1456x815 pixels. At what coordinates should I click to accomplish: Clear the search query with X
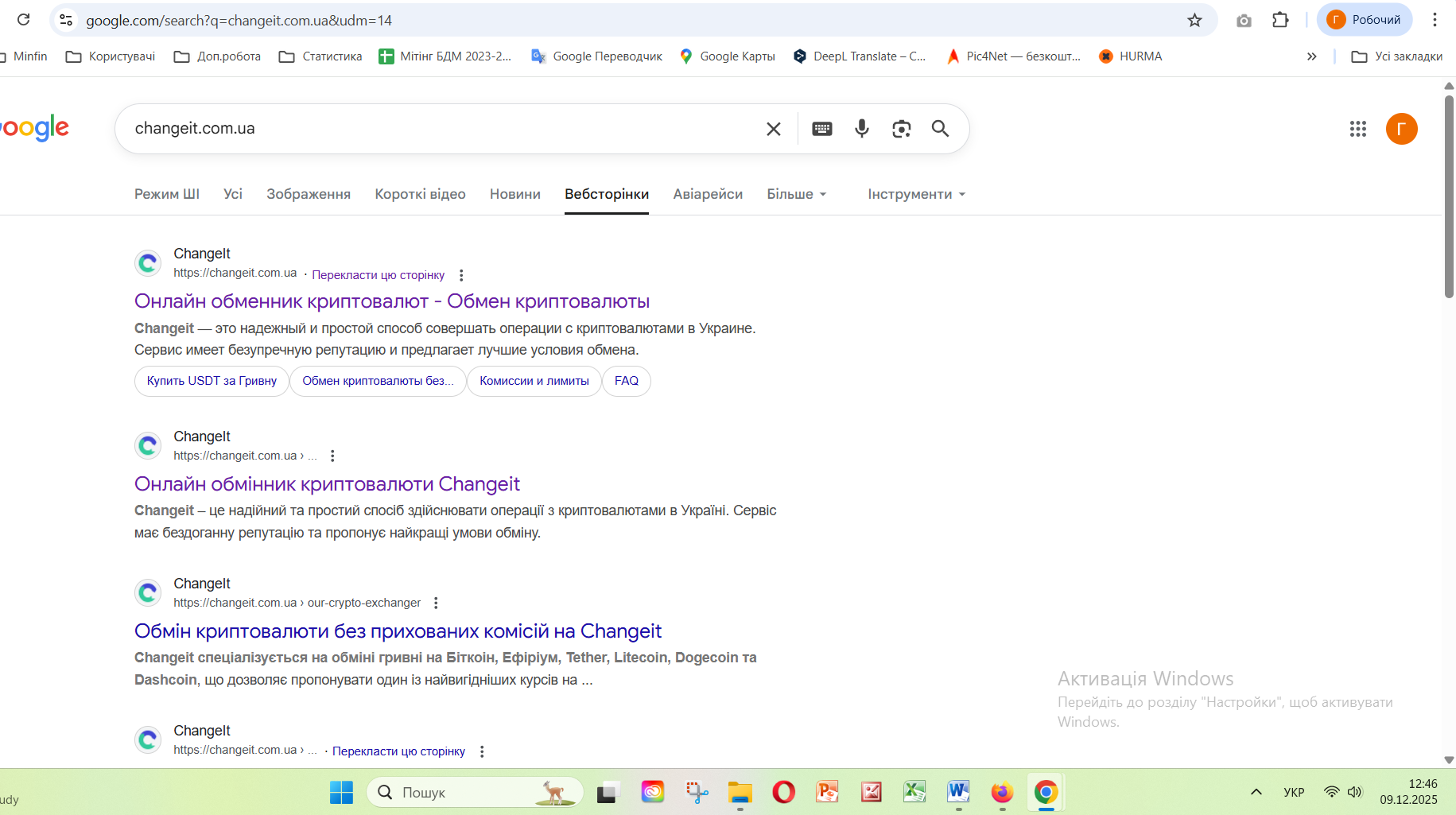[773, 129]
